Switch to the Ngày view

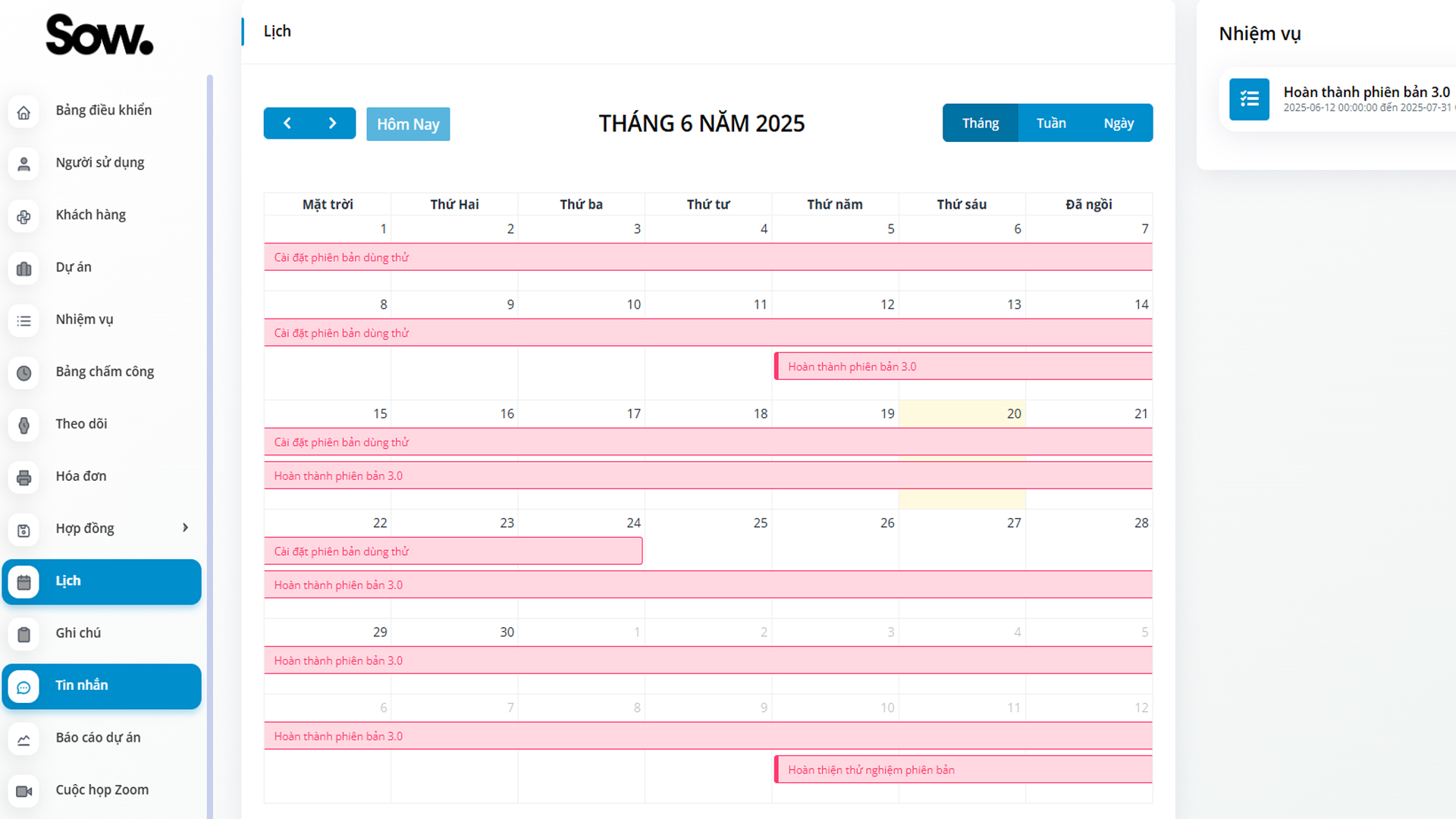[x=1119, y=124]
